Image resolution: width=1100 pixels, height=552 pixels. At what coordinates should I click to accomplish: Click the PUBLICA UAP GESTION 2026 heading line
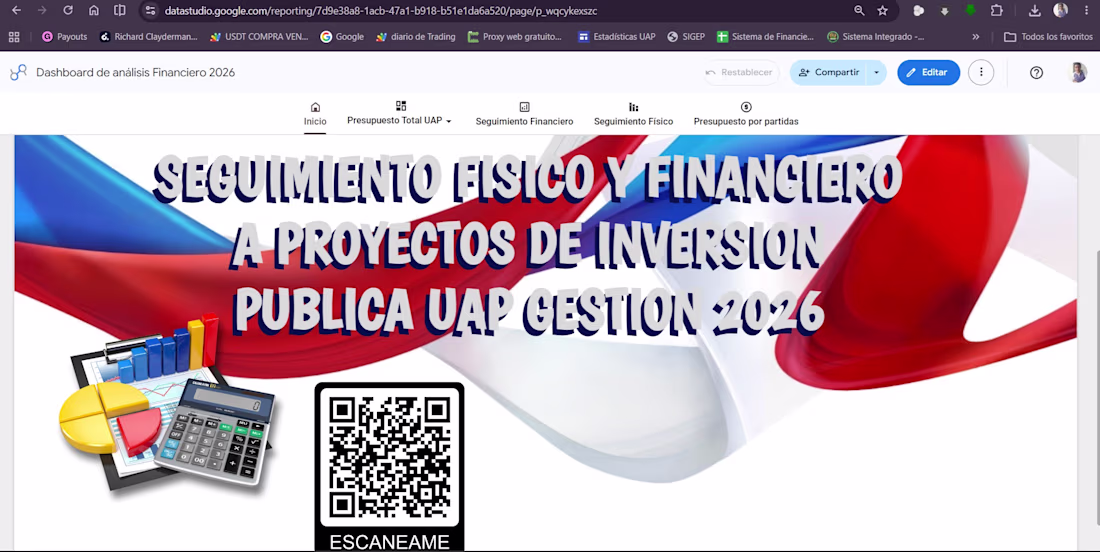[529, 311]
